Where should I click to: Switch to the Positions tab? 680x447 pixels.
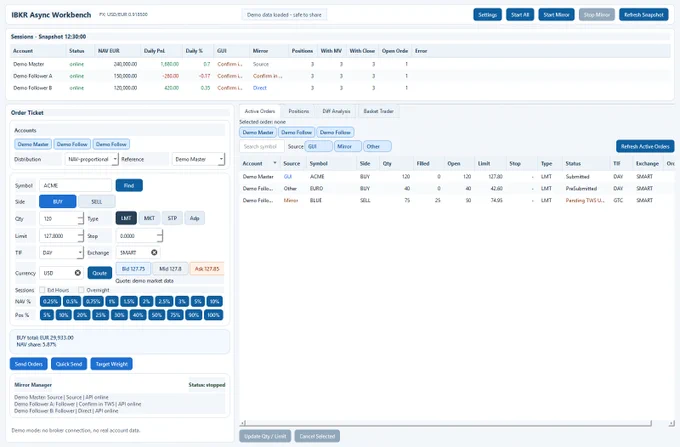[299, 111]
